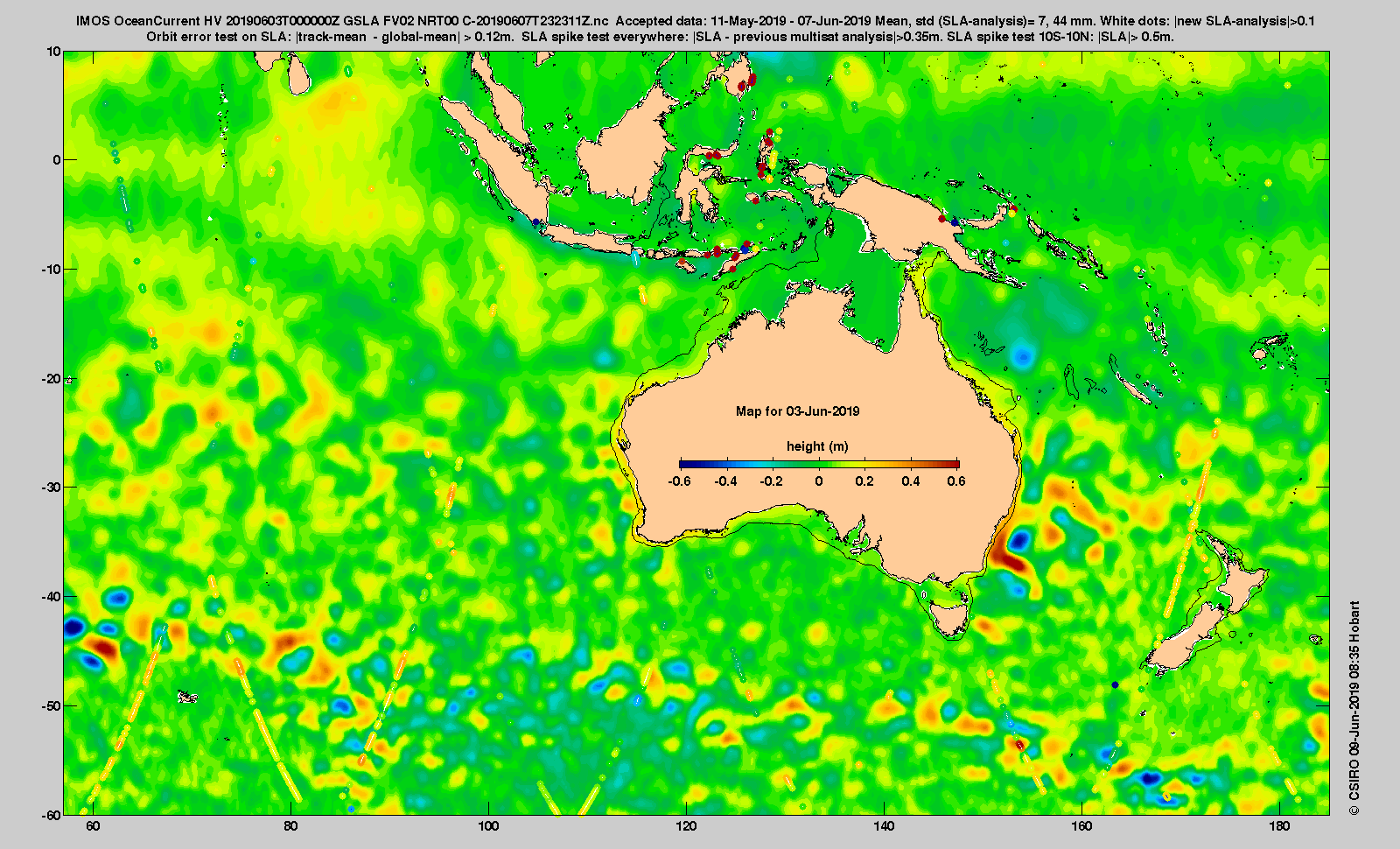The height and width of the screenshot is (849, 1400).
Task: Click the height colorbar gradient strip
Action: [x=820, y=464]
